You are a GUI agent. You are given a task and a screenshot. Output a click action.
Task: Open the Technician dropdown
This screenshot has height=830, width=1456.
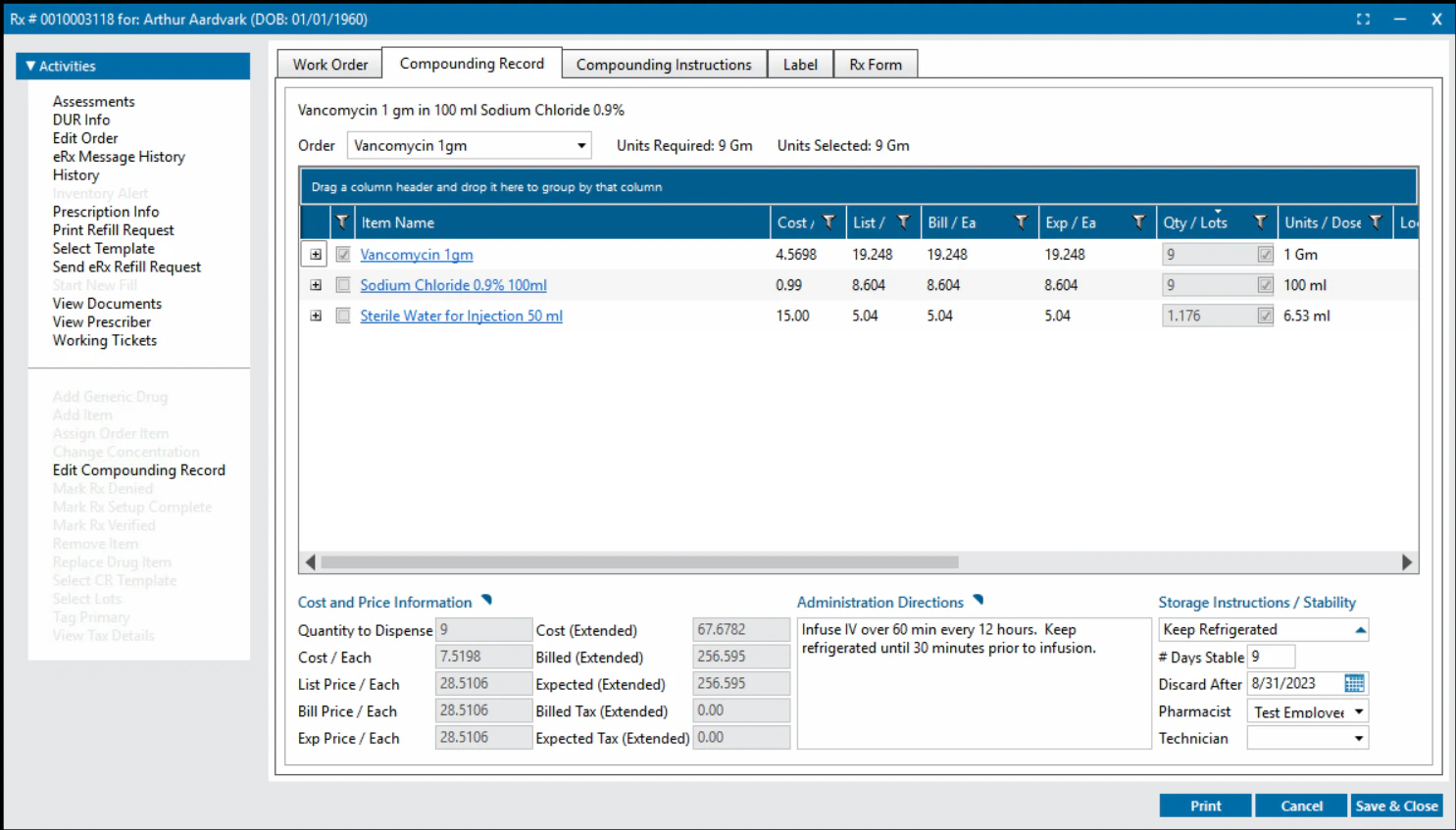tap(1359, 738)
